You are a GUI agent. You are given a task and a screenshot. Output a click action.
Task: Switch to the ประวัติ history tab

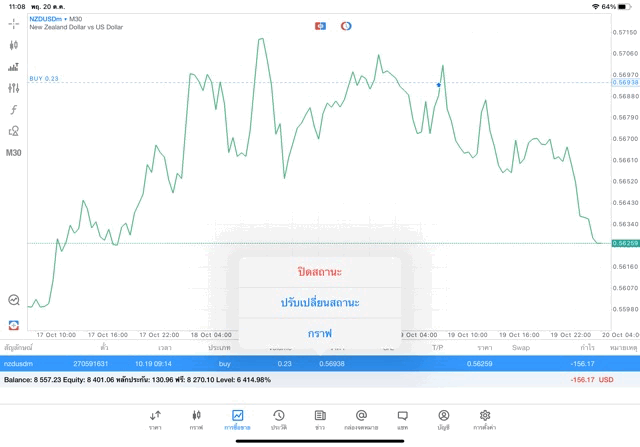tap(279, 420)
